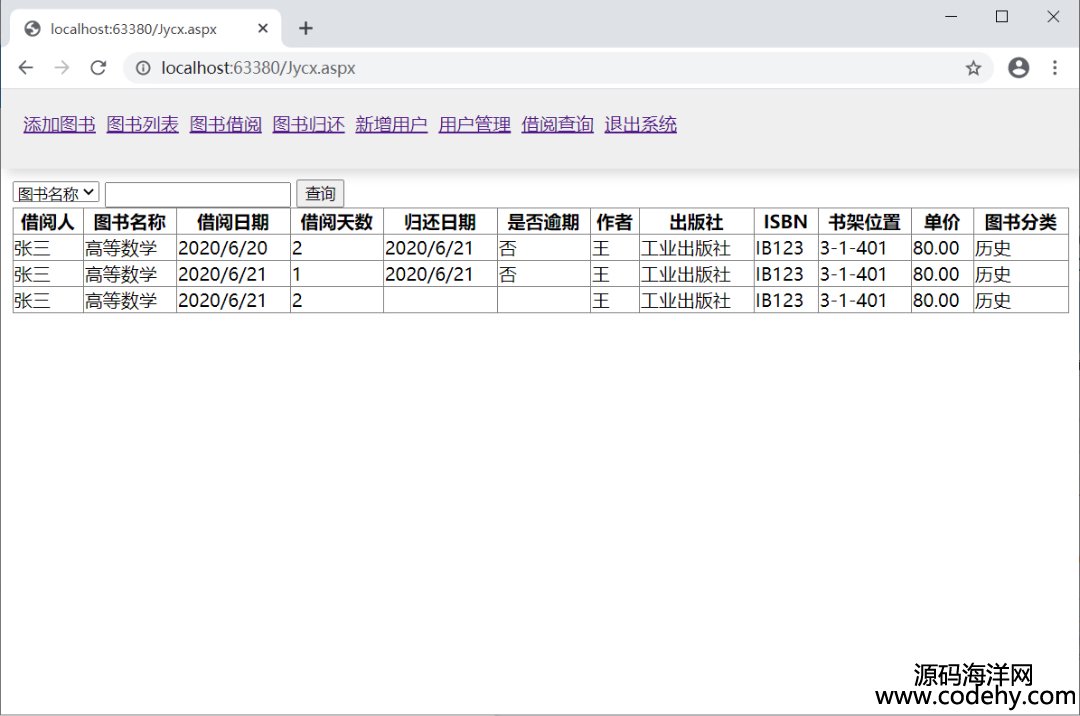
Task: Go to 新增用户 page
Action: click(391, 125)
